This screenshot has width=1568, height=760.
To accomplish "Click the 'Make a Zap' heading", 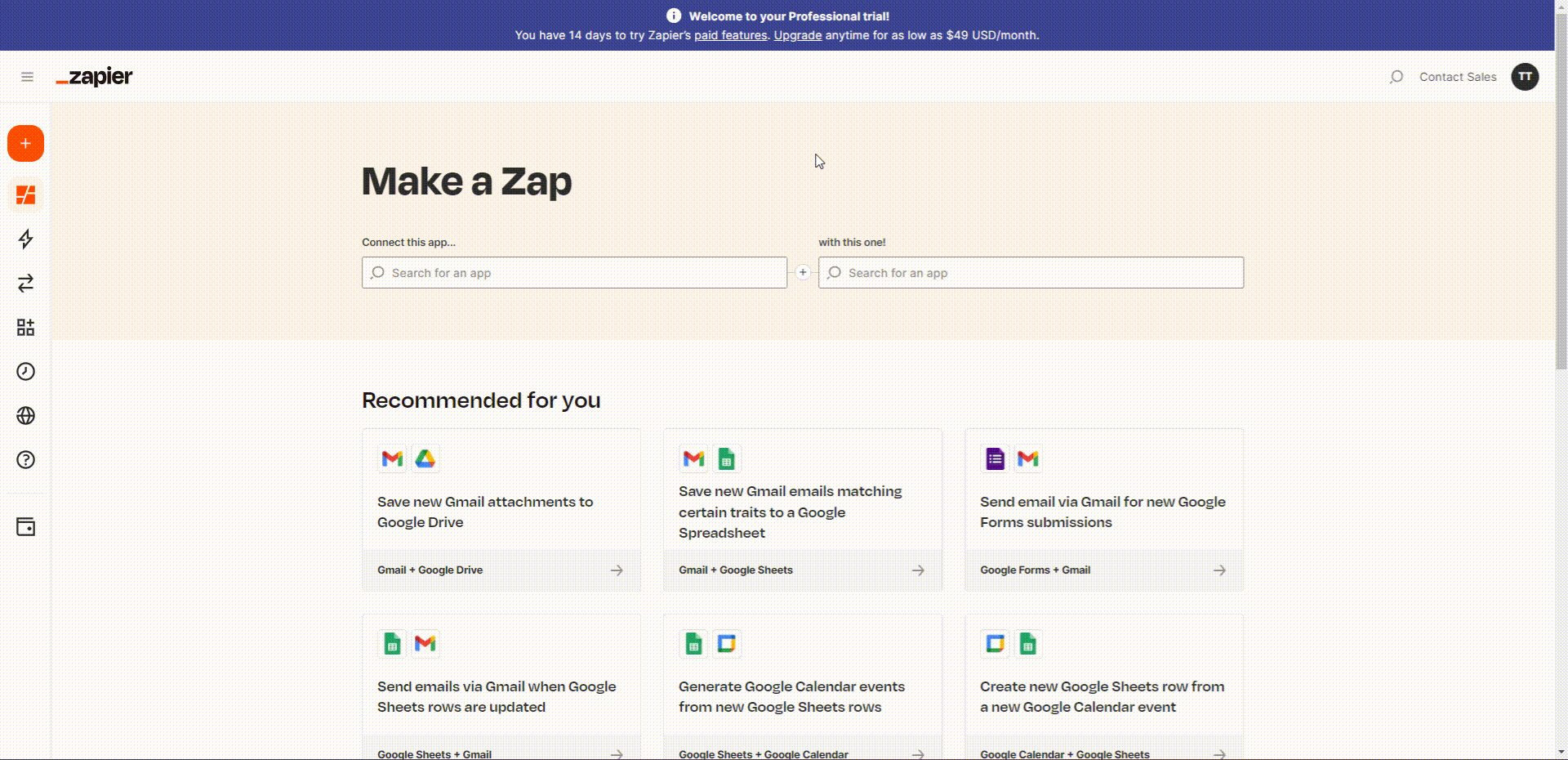I will [466, 181].
